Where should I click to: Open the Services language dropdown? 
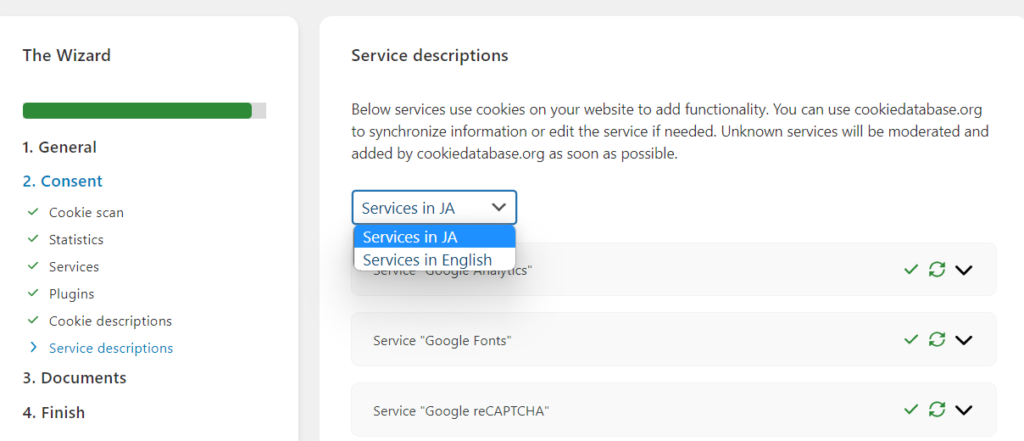[x=434, y=208]
